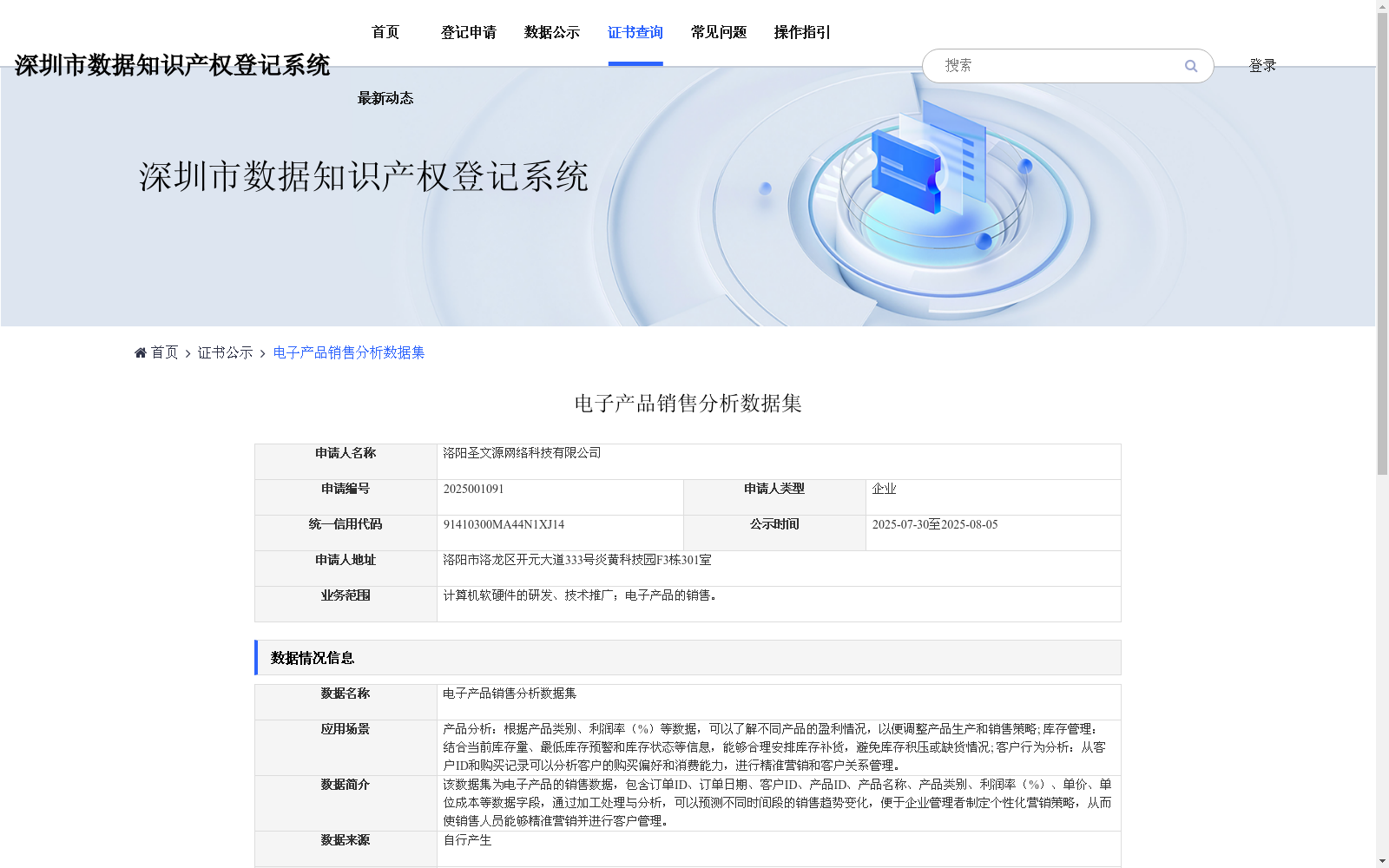
Task: Click the 公示时间 label cell
Action: (x=774, y=533)
